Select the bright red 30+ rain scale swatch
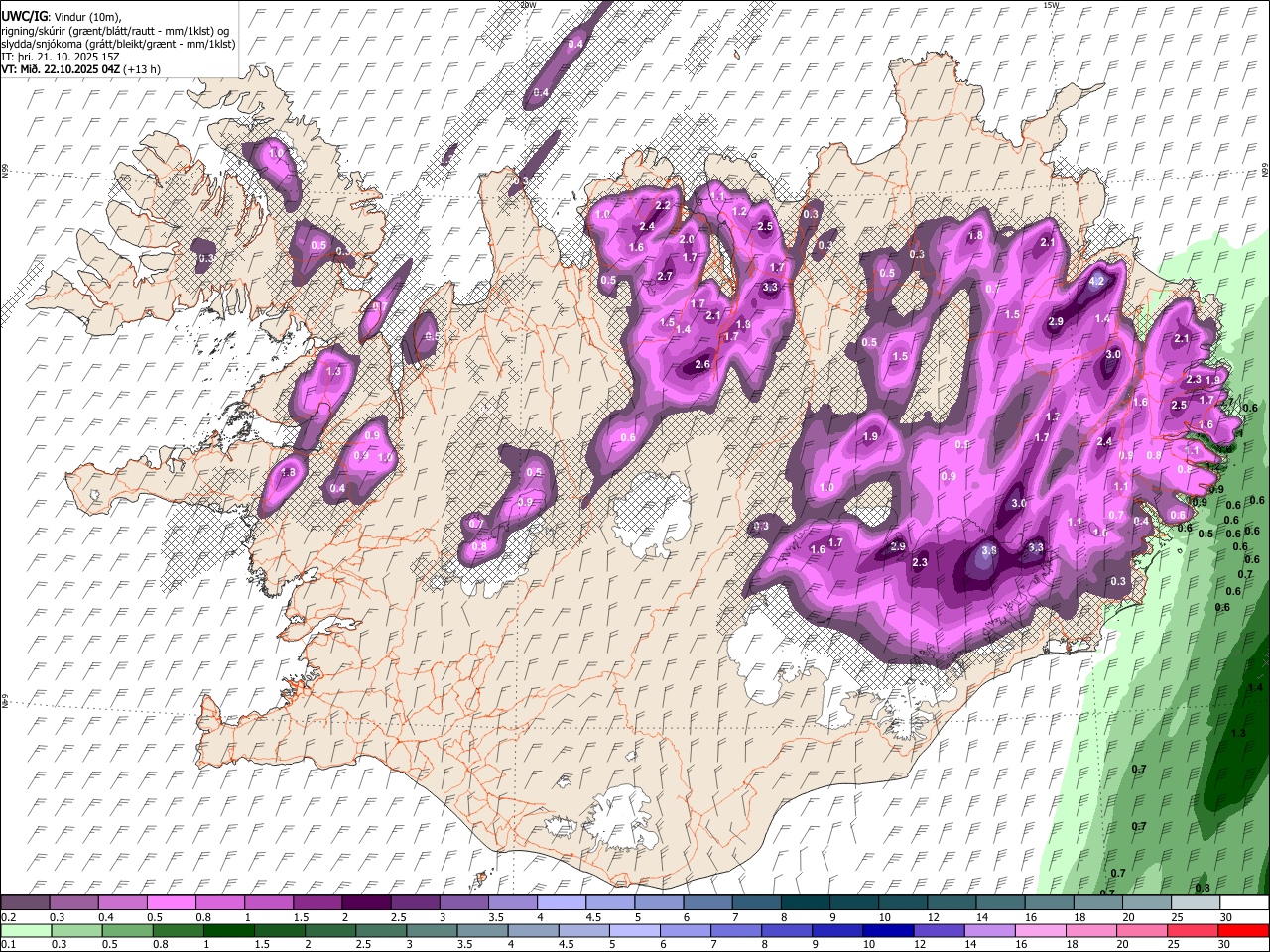Viewport: 1270px width, 952px height. [1242, 931]
